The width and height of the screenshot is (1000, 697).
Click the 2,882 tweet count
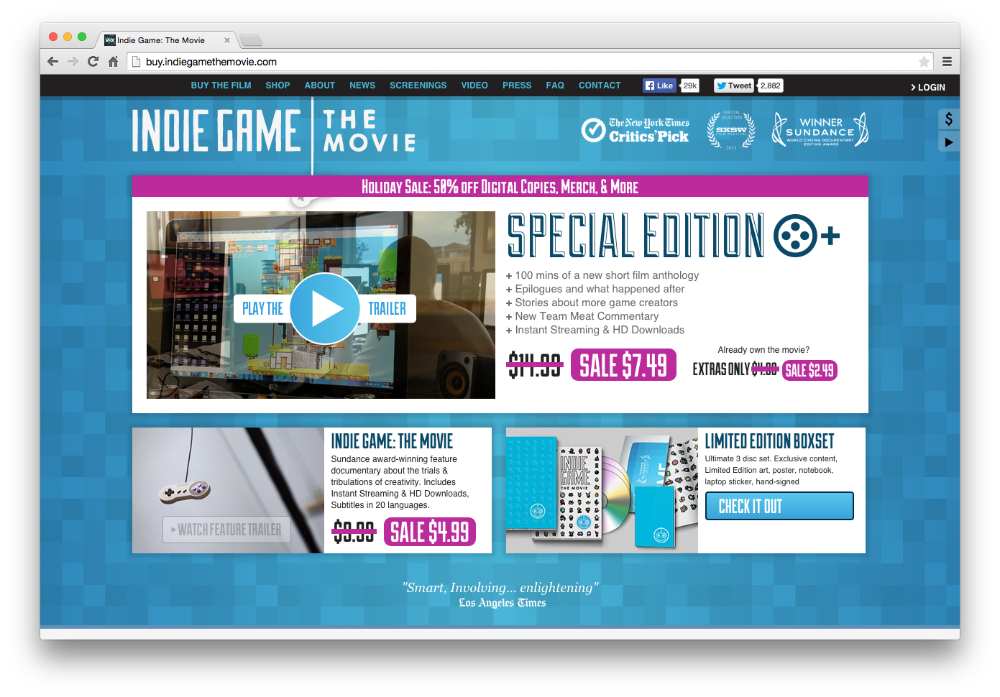(770, 85)
